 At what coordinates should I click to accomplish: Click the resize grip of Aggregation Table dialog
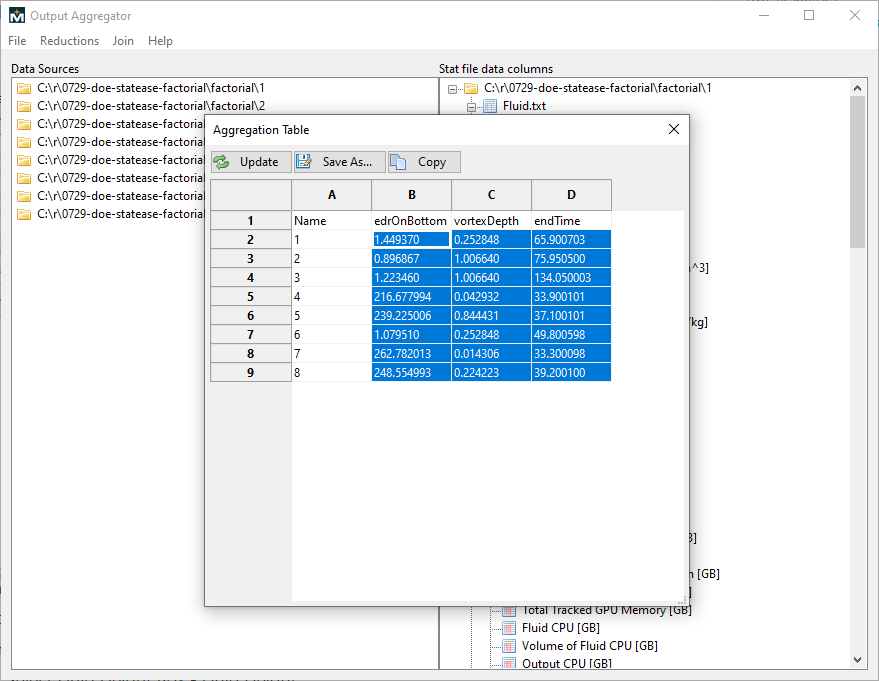click(x=682, y=600)
